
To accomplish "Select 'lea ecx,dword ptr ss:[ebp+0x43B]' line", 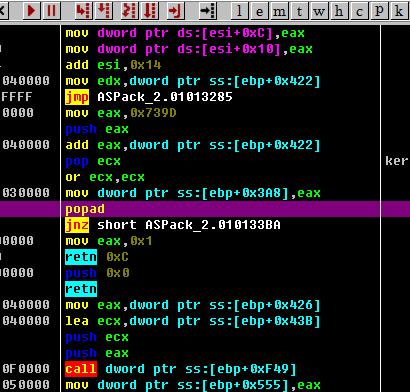I will 193,321.
